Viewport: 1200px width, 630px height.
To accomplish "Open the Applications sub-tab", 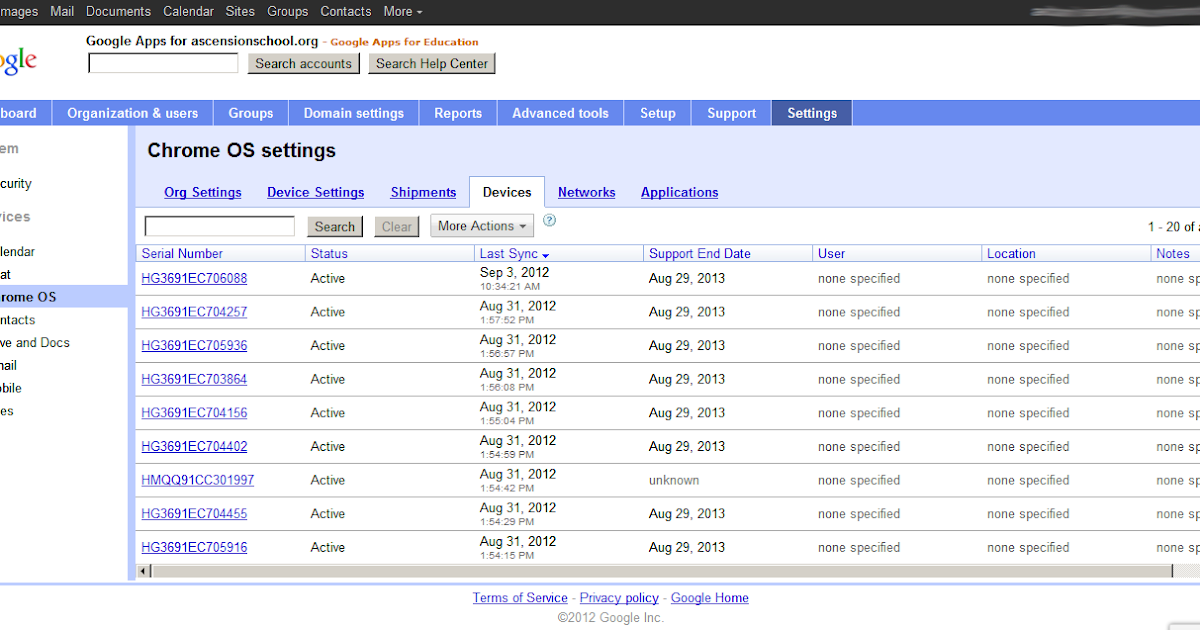I will coord(680,192).
